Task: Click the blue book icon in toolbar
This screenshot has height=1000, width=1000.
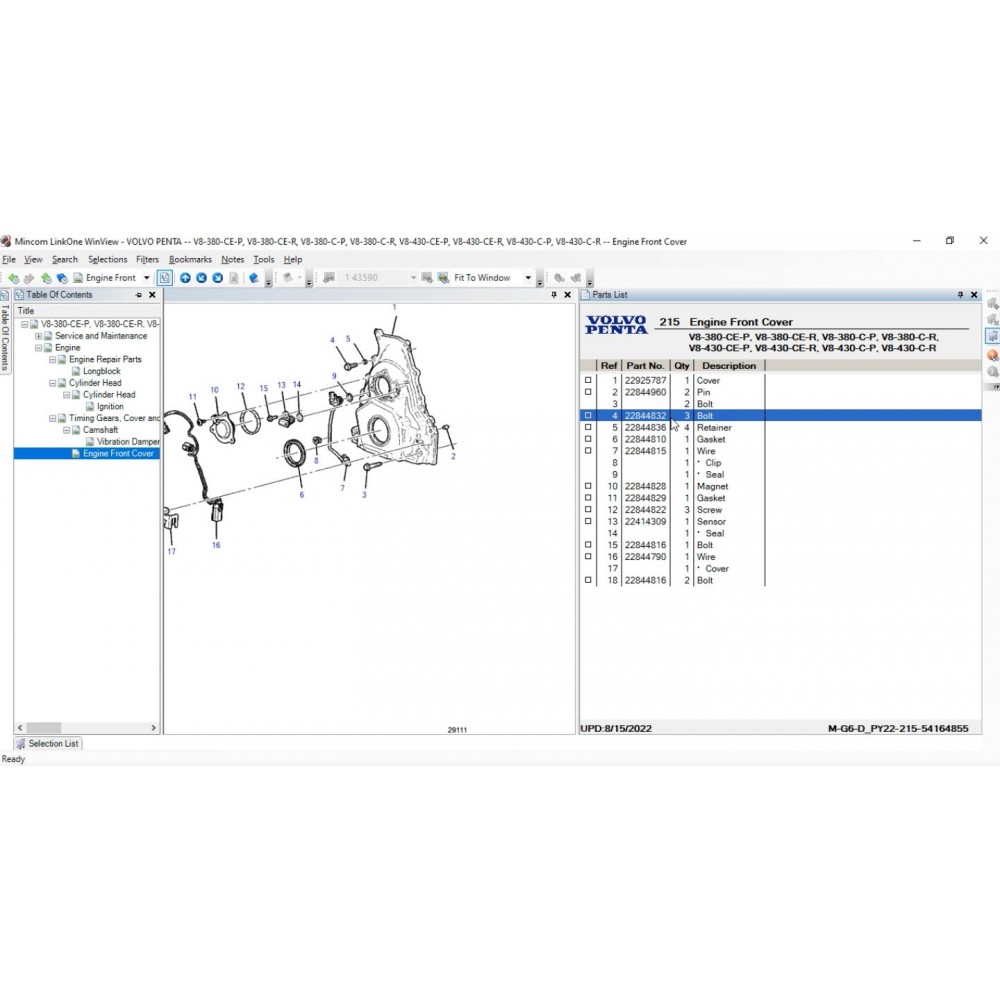Action: 254,278
